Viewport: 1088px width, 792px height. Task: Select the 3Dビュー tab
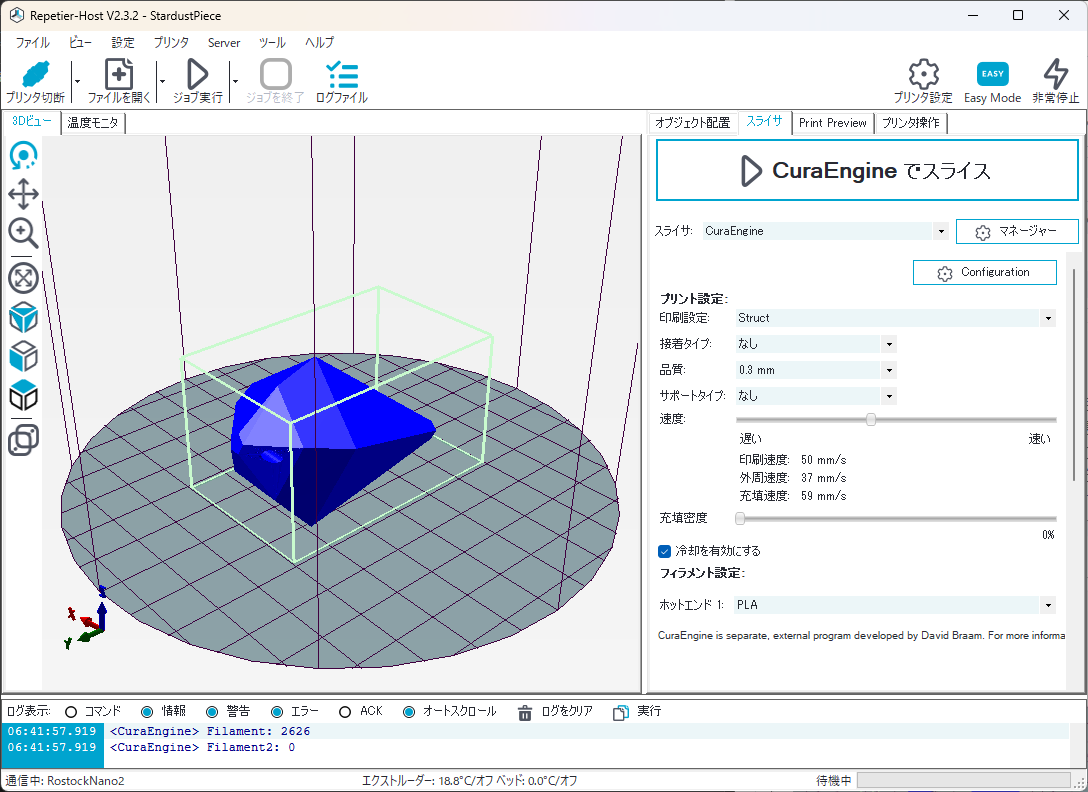pos(31,121)
